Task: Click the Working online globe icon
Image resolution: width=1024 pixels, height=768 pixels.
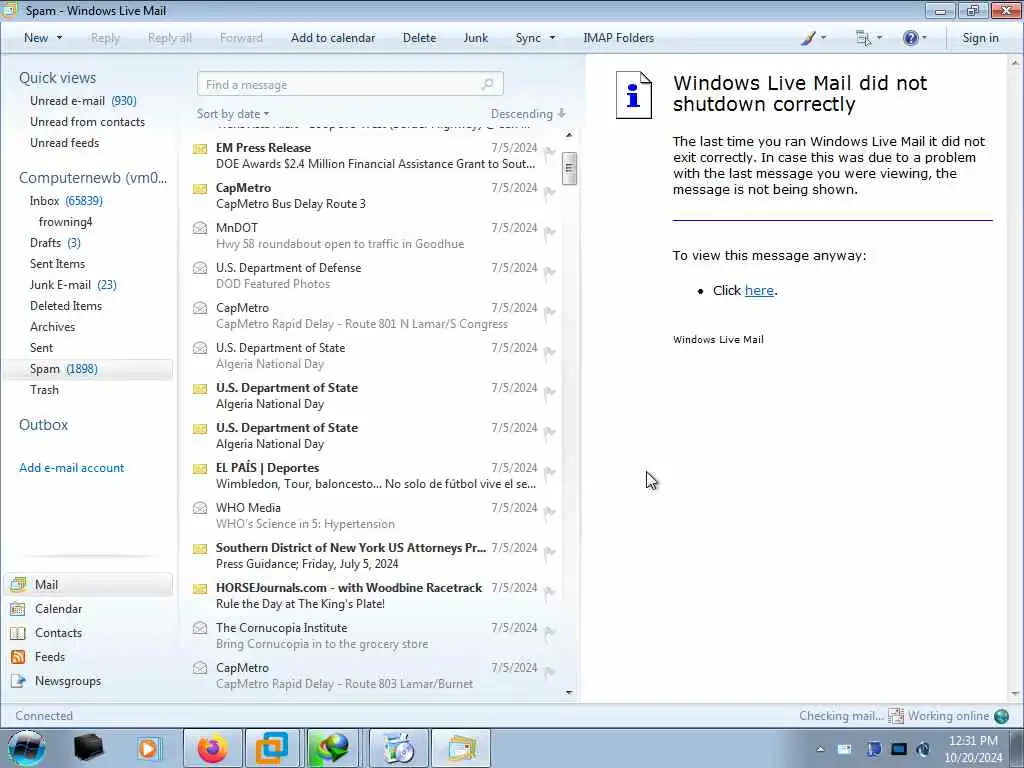Action: [1001, 716]
